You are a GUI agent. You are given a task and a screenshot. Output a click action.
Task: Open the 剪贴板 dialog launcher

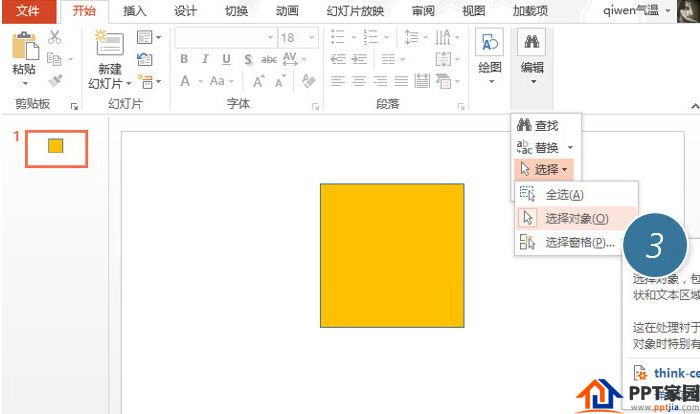74,106
